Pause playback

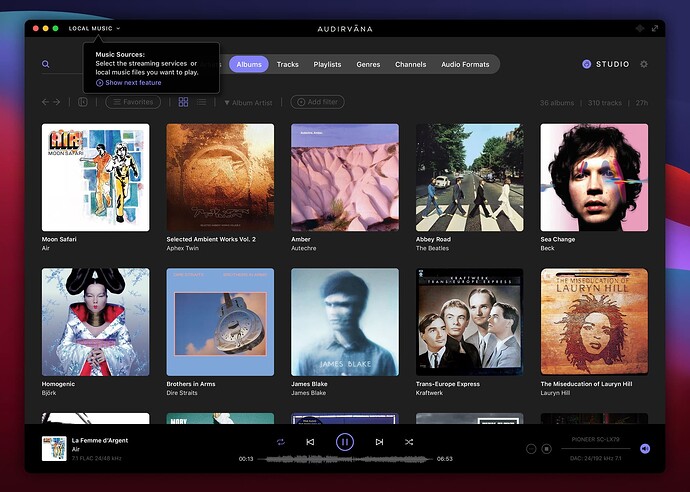coord(345,442)
